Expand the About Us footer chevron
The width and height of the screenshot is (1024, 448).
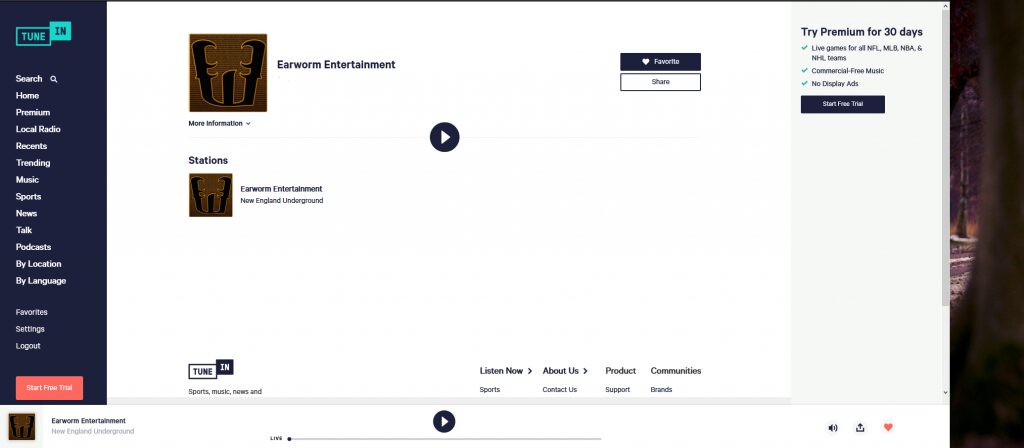pos(585,371)
